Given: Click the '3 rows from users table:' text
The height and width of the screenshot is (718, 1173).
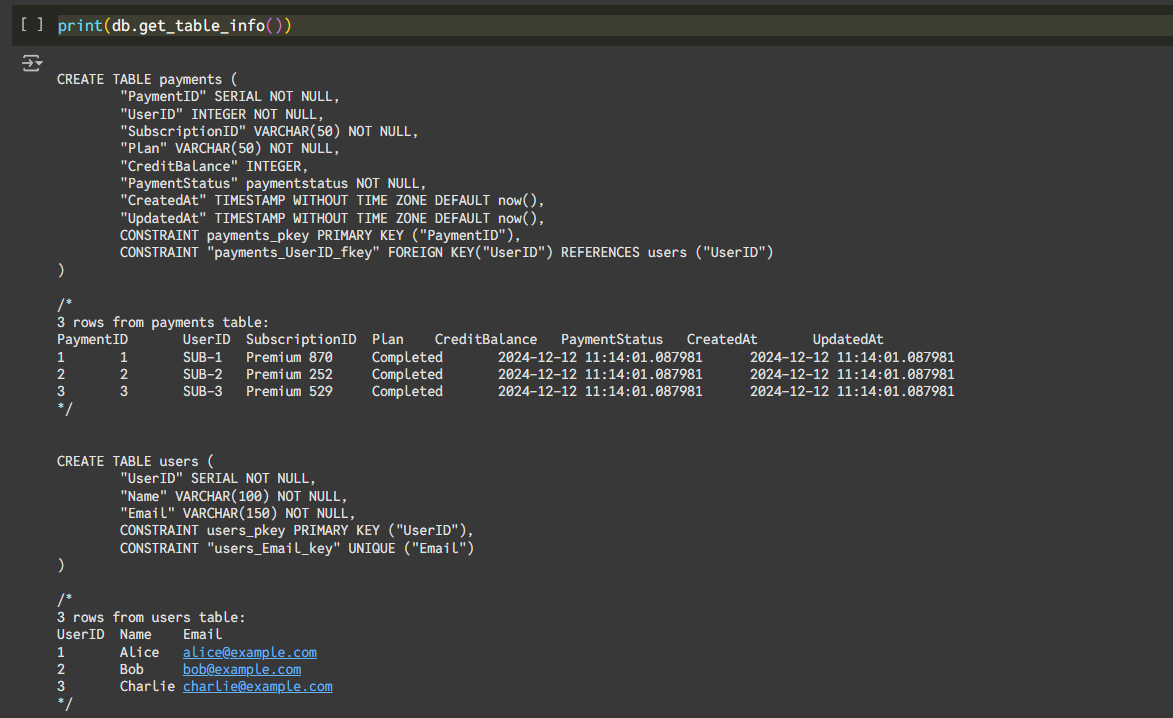Looking at the screenshot, I should click(x=151, y=618).
